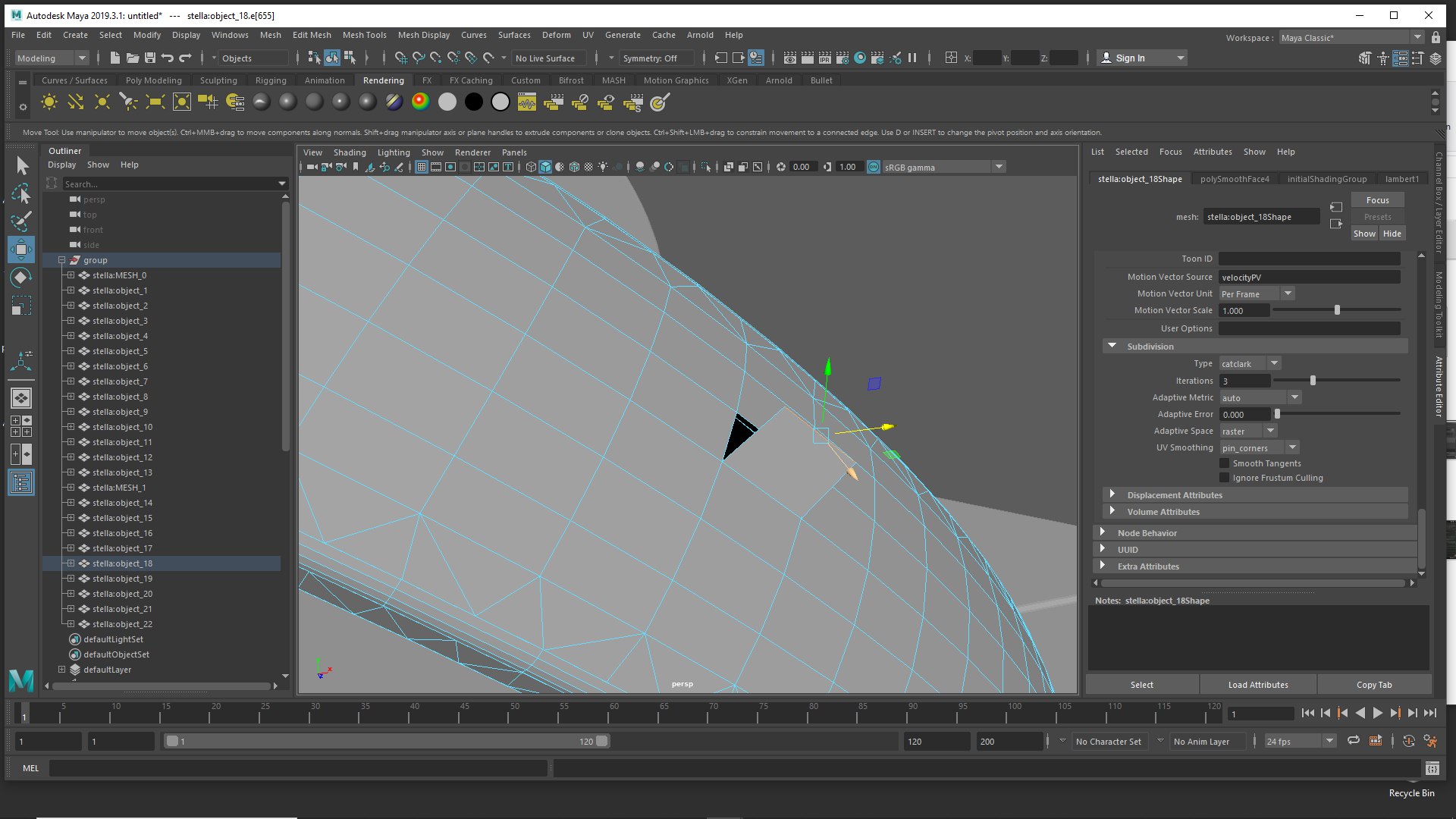The image size is (1456, 819).
Task: Expand Volume Attributes section
Action: coord(1112,511)
